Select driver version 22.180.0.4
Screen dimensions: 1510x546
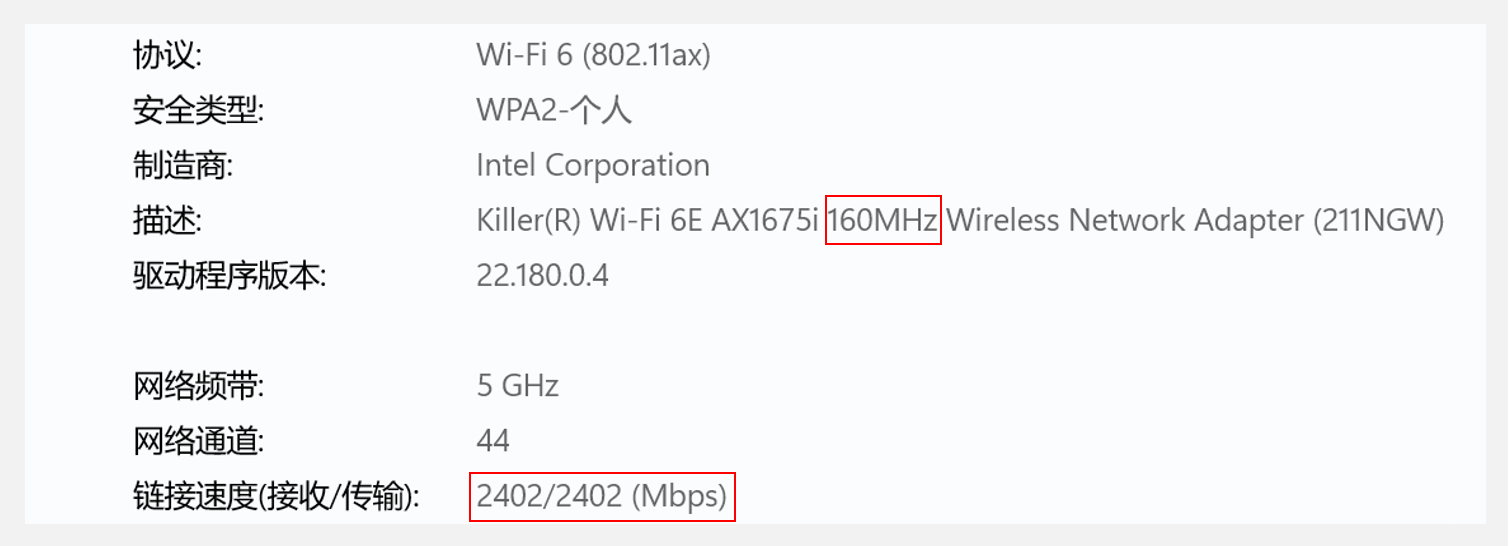tap(542, 275)
